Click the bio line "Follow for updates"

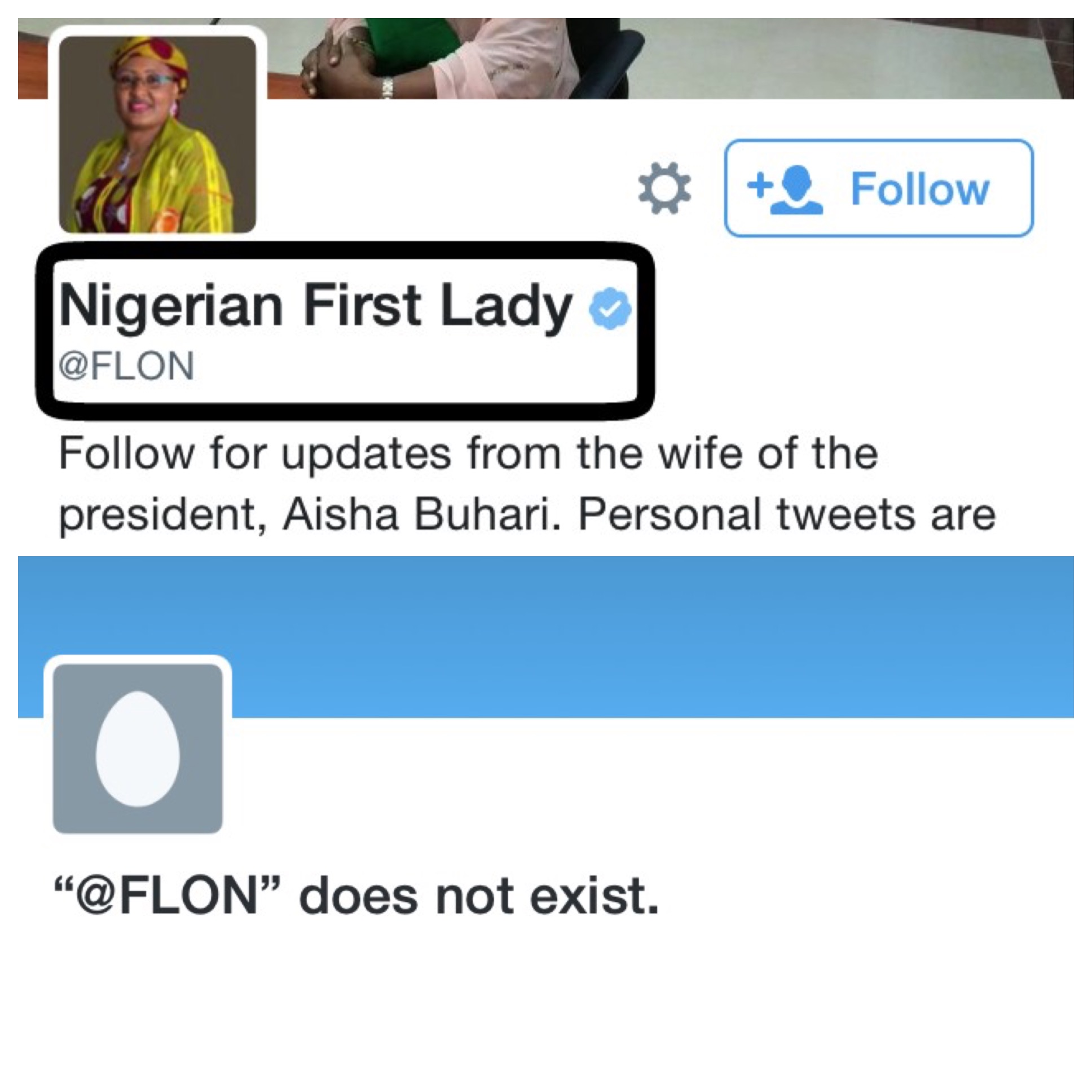click(468, 453)
